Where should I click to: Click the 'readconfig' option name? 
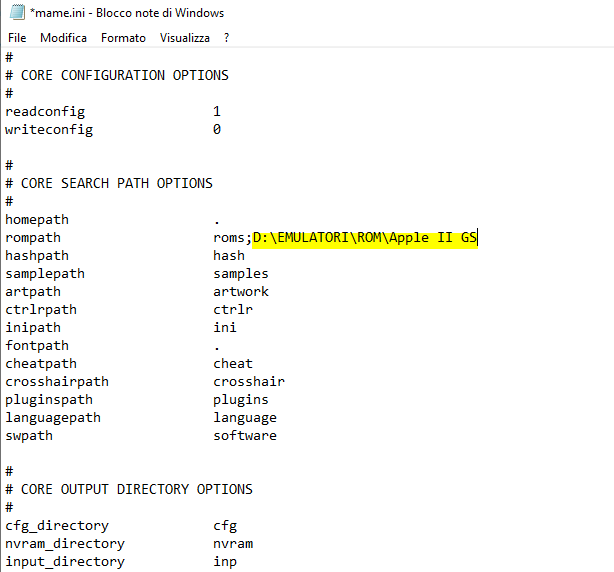pyautogui.click(x=45, y=112)
